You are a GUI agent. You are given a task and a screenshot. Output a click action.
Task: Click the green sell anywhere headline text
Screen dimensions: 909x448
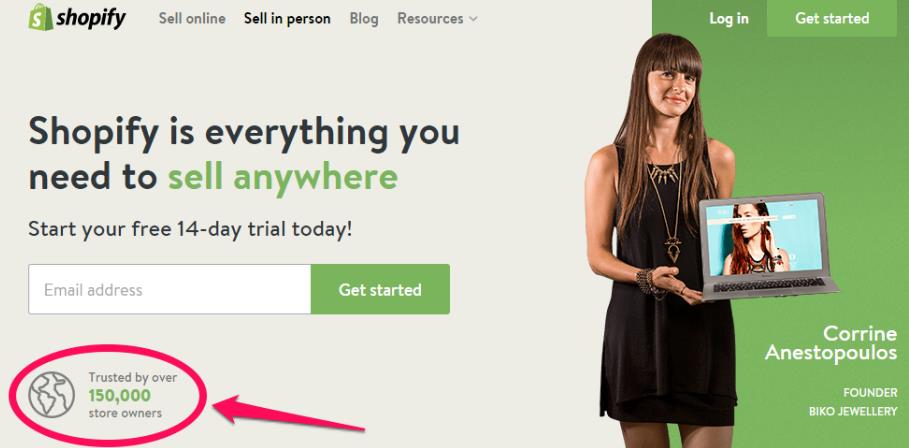283,177
